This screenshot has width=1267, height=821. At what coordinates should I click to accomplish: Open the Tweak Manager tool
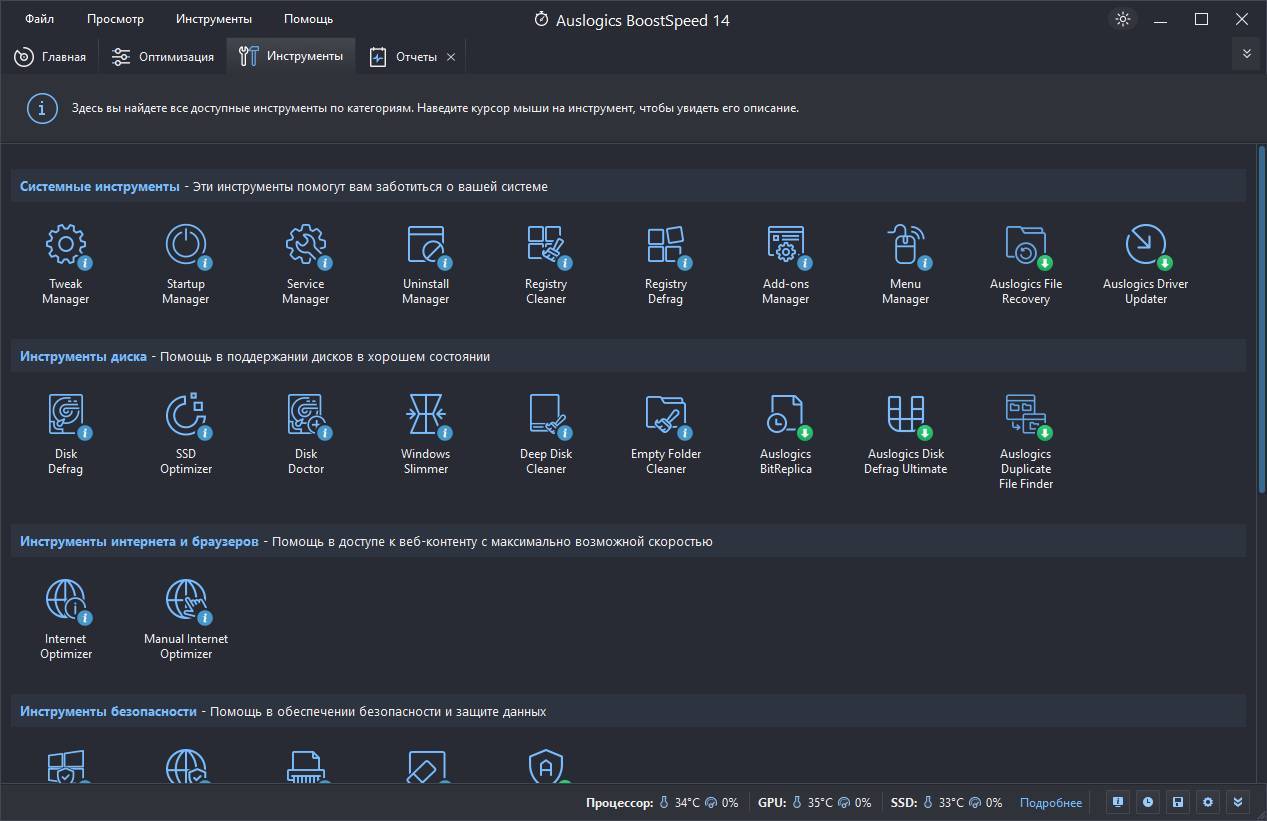pyautogui.click(x=66, y=263)
